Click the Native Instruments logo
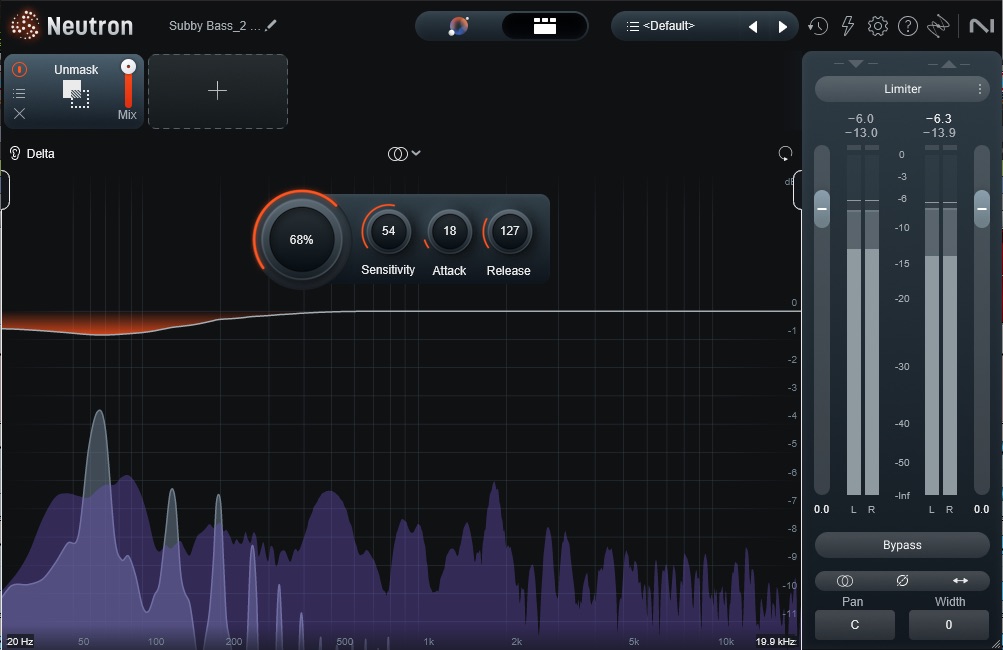 pyautogui.click(x=981, y=26)
